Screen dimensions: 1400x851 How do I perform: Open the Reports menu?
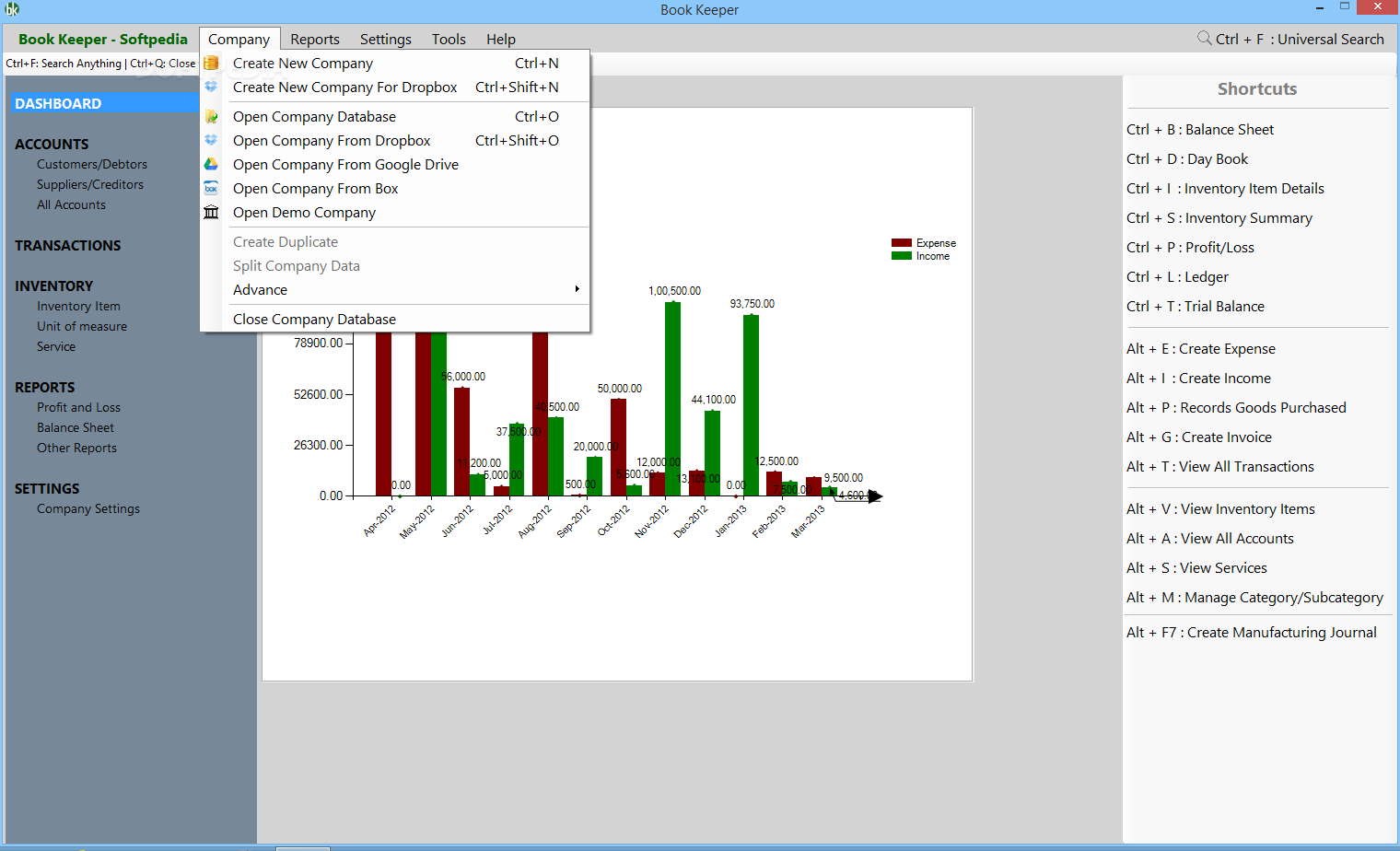click(x=315, y=40)
